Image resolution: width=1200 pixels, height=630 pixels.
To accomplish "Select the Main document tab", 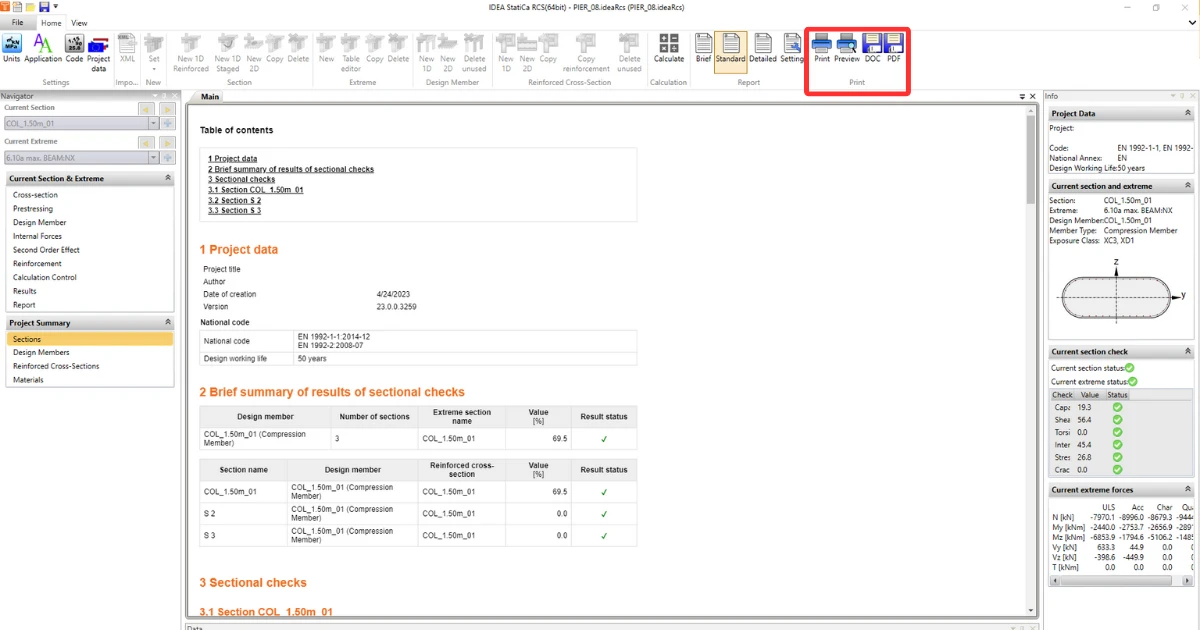I will (x=210, y=97).
